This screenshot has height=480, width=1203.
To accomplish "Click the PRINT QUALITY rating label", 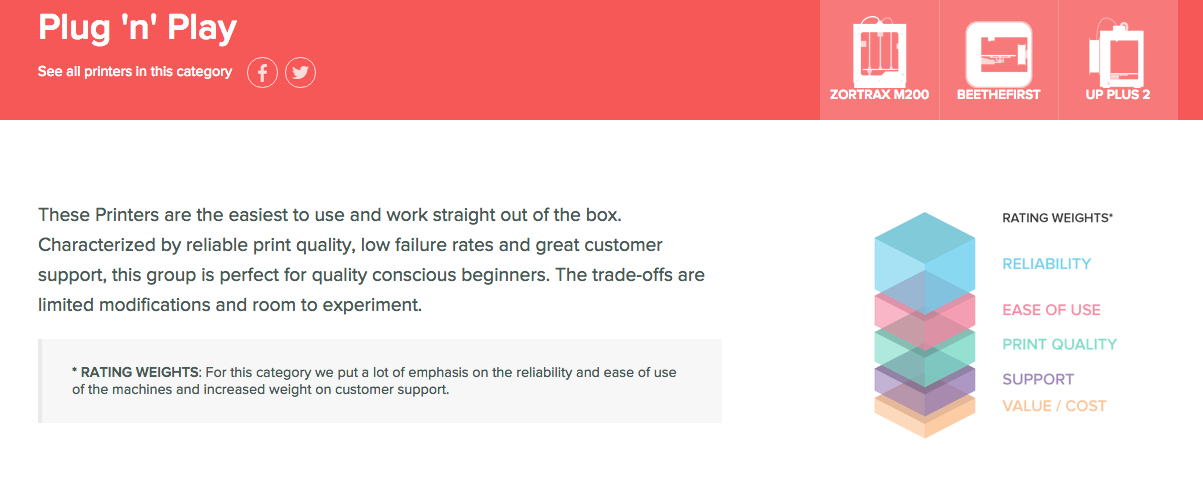I will click(1059, 344).
